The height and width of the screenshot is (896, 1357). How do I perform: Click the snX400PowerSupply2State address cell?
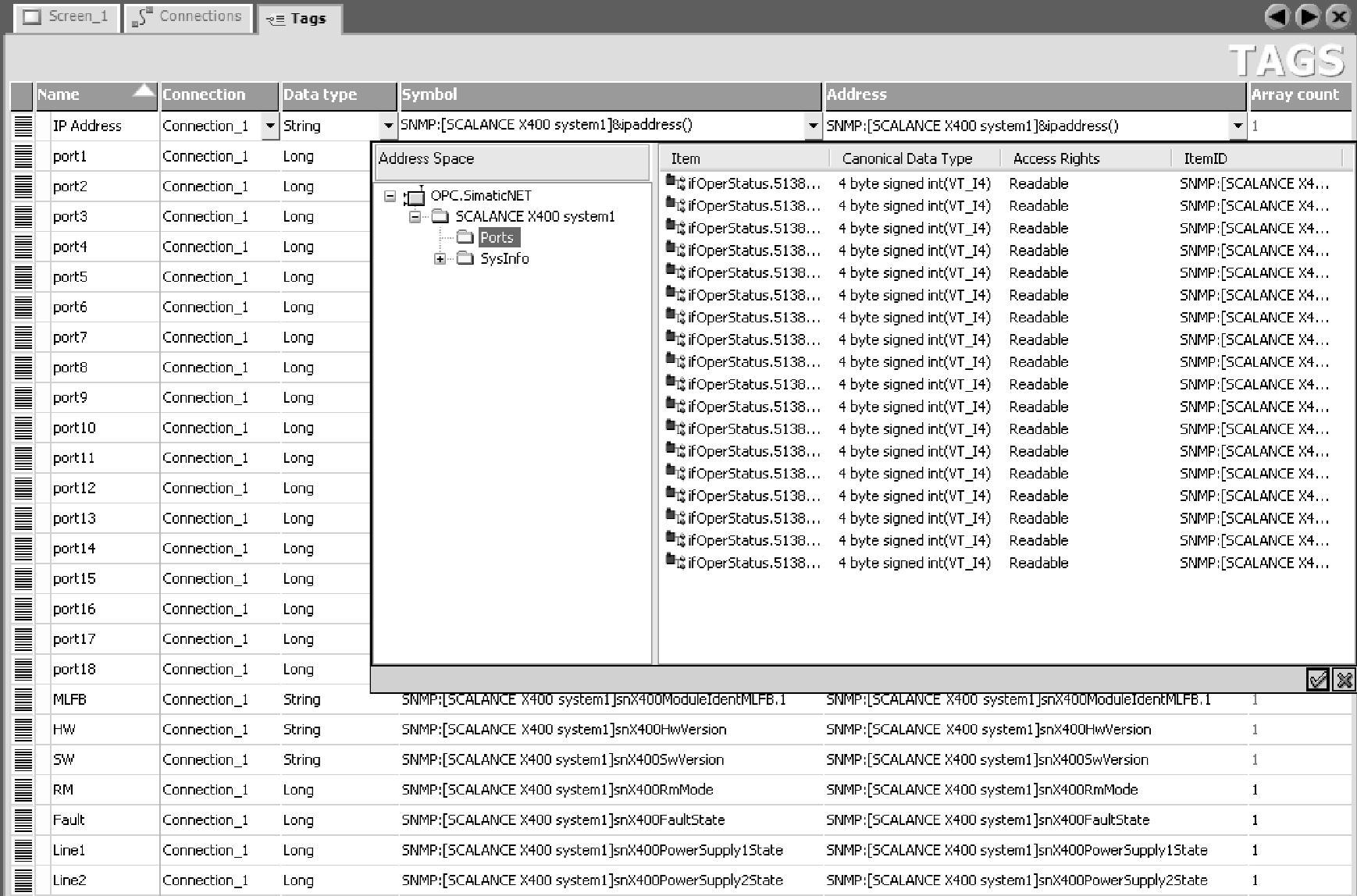[x=1035, y=880]
